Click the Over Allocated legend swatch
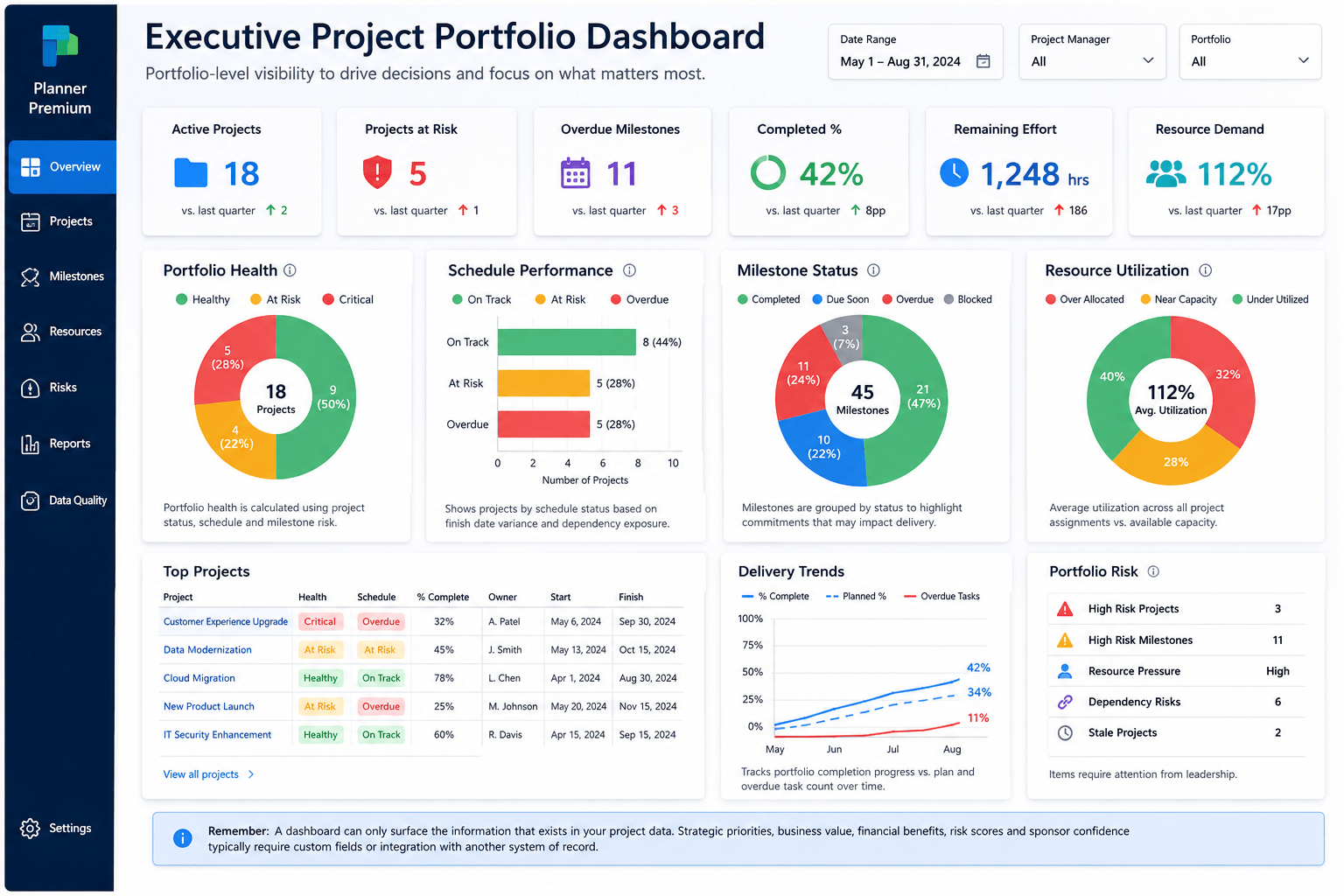 (x=1050, y=299)
